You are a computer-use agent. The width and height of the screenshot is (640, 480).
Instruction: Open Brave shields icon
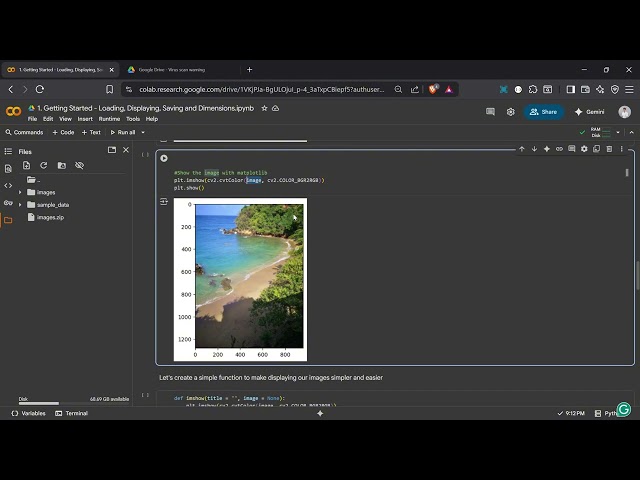pyautogui.click(x=433, y=89)
